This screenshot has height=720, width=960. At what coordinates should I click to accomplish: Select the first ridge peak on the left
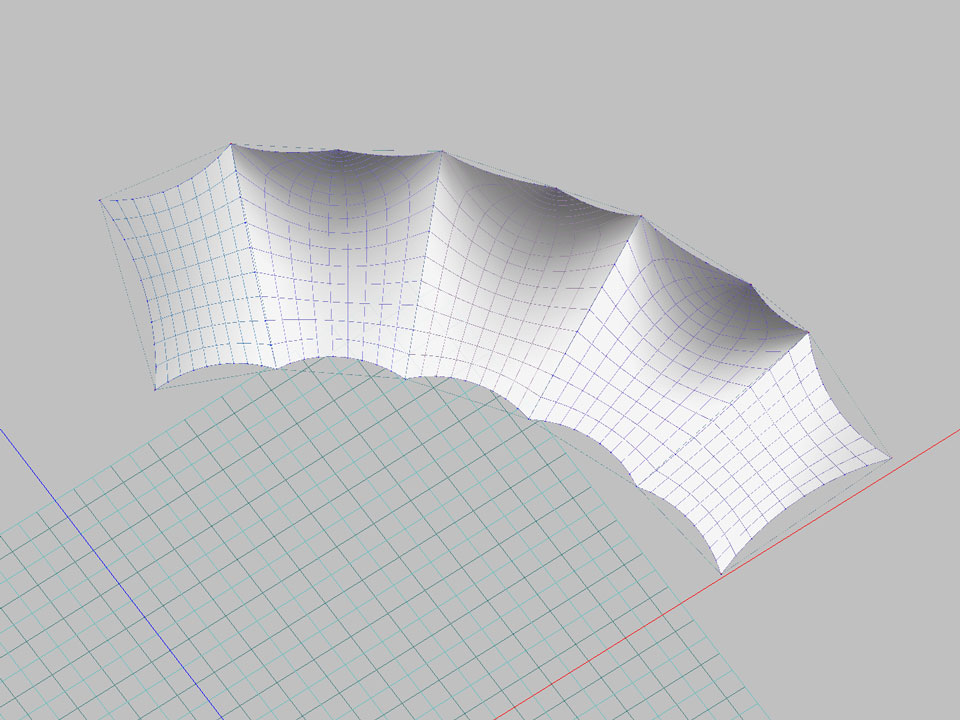pyautogui.click(x=231, y=144)
